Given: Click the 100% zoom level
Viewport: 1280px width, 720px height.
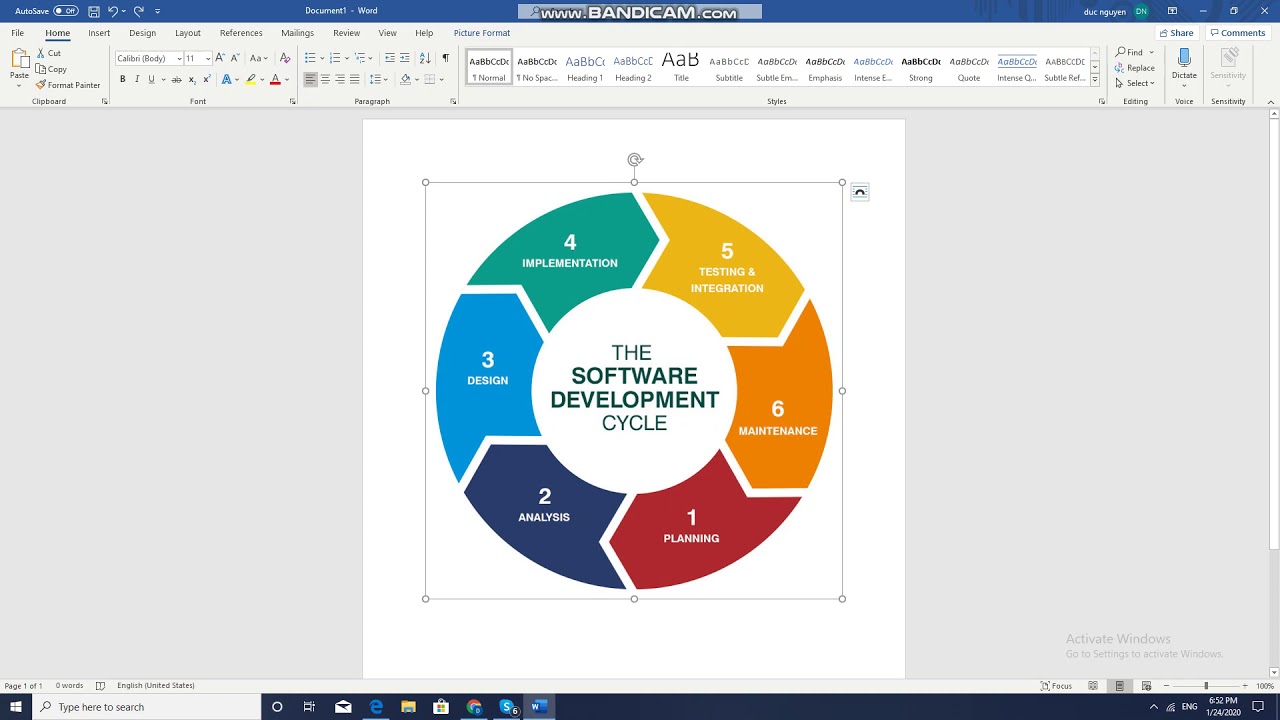Looking at the screenshot, I should point(1265,686).
